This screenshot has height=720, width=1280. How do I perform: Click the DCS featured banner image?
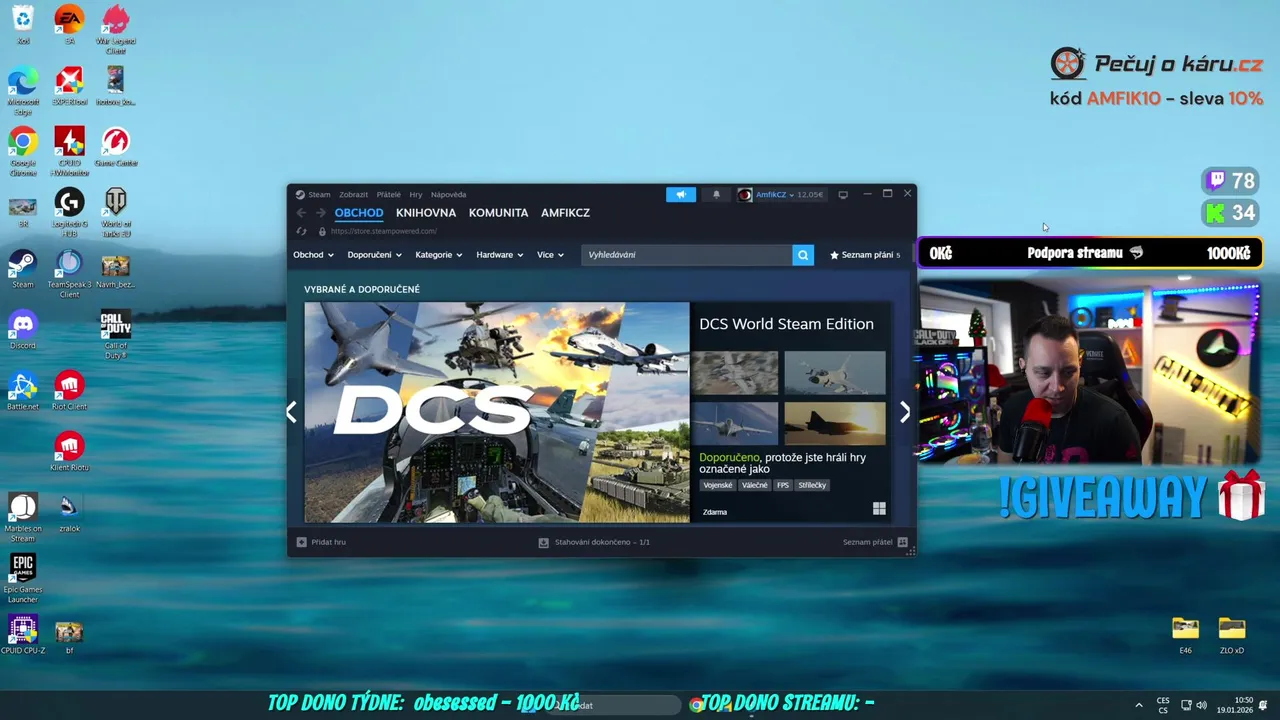coord(497,412)
